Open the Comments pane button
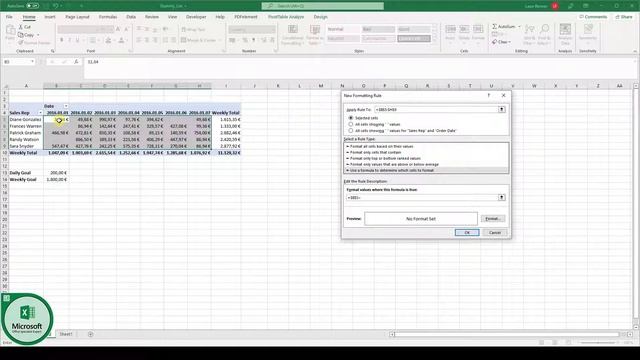The width and height of the screenshot is (640, 360). [593, 17]
